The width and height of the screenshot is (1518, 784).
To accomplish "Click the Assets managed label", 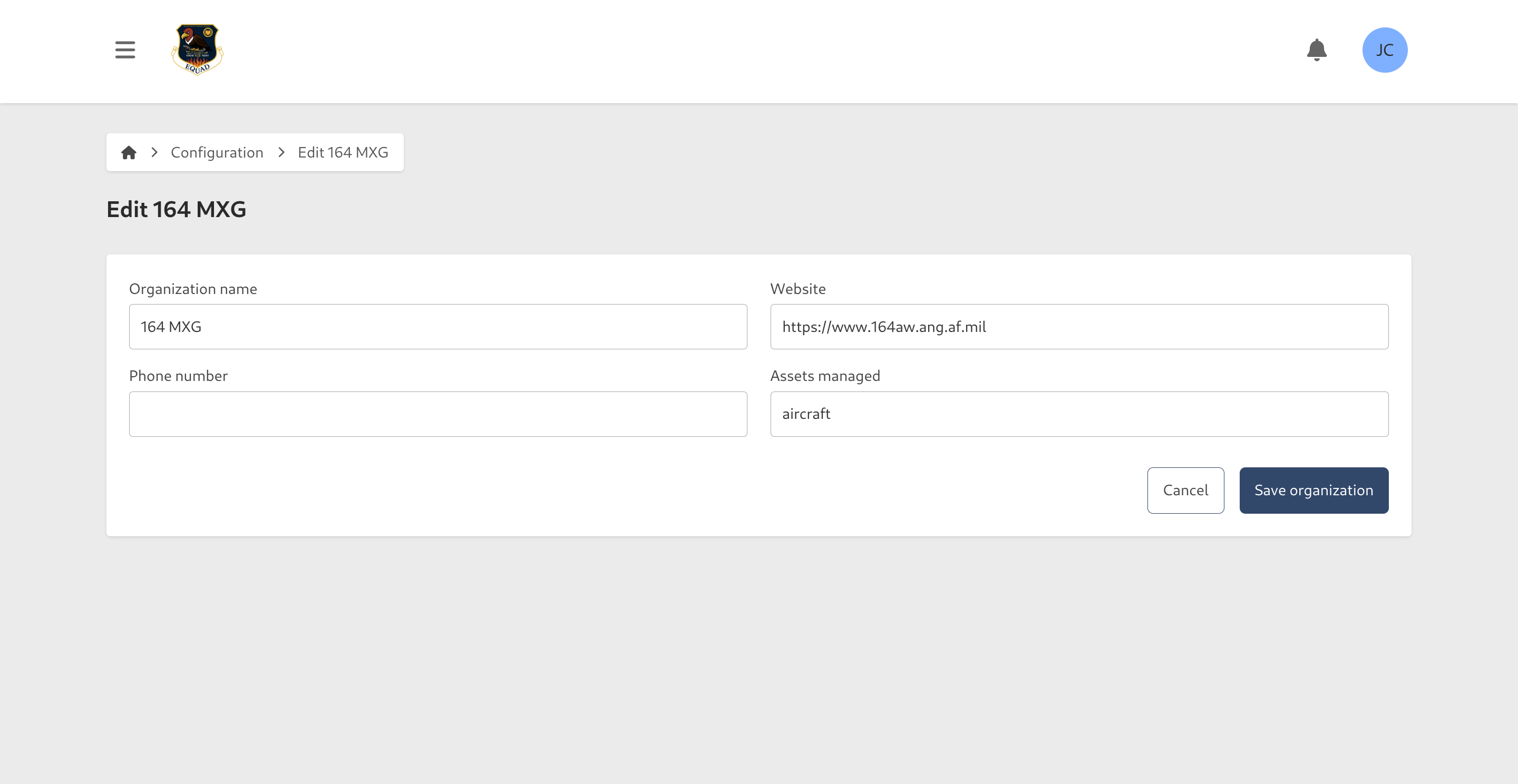I will (825, 375).
